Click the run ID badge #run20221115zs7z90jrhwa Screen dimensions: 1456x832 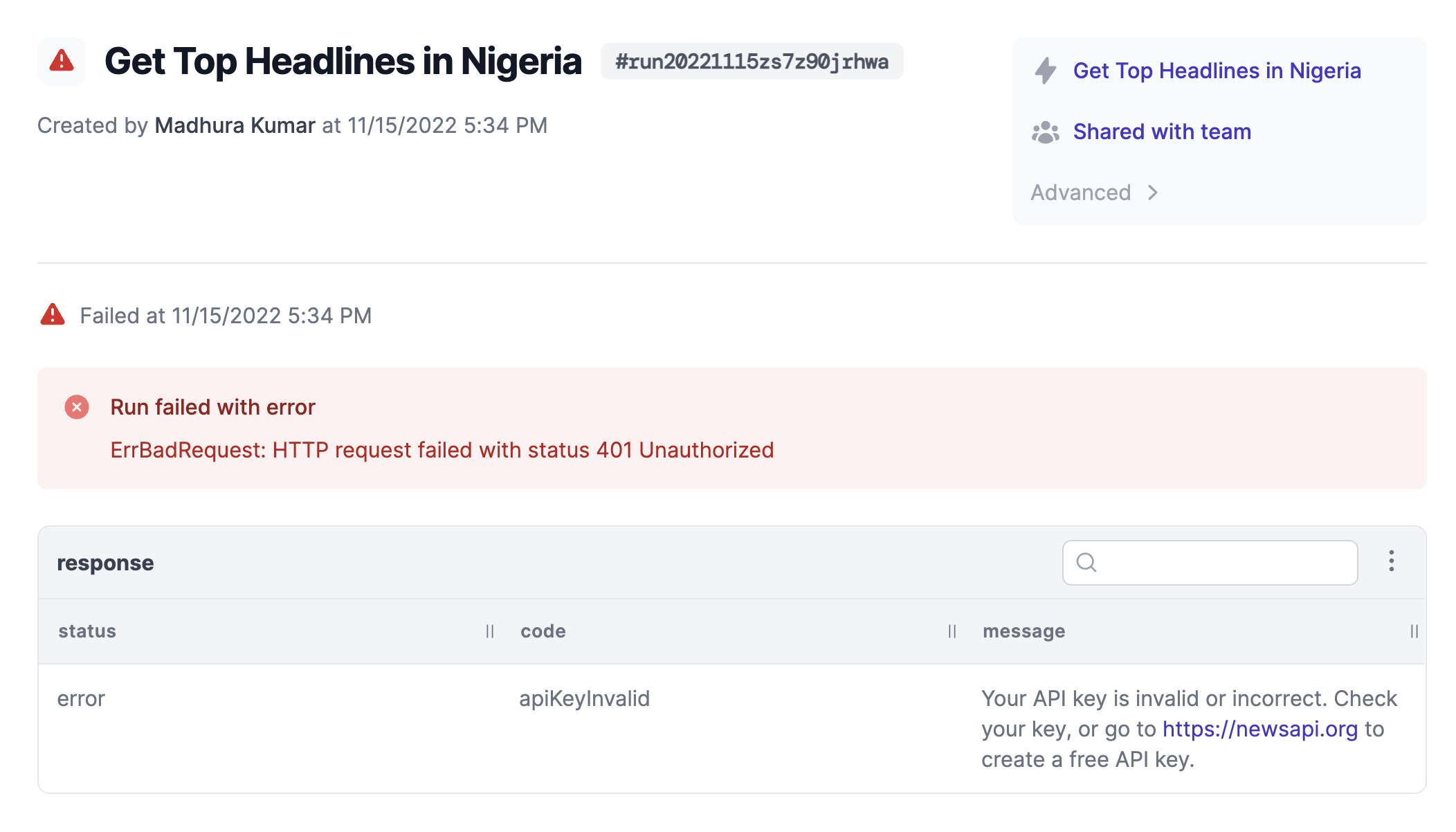pyautogui.click(x=752, y=62)
